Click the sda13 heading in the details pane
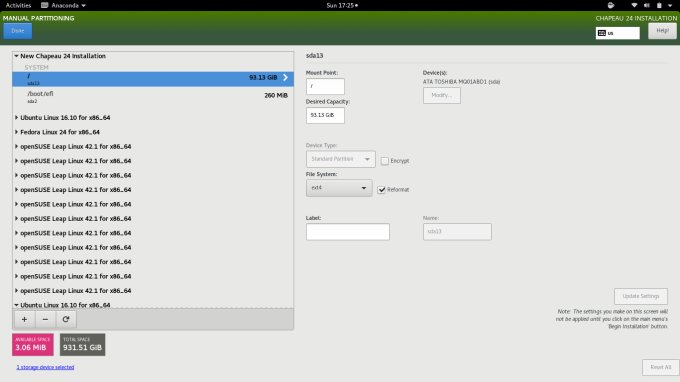This screenshot has width=680, height=382. 314,56
